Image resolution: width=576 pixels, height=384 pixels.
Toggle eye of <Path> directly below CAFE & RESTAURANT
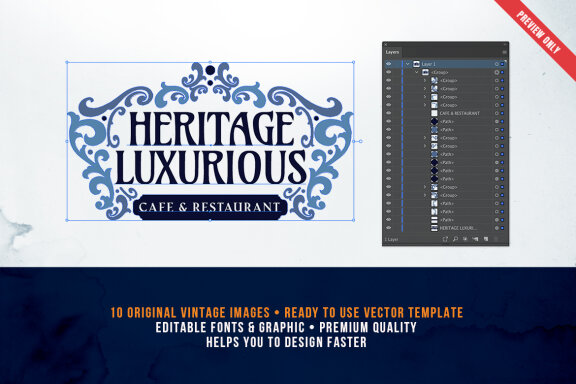[x=389, y=121]
